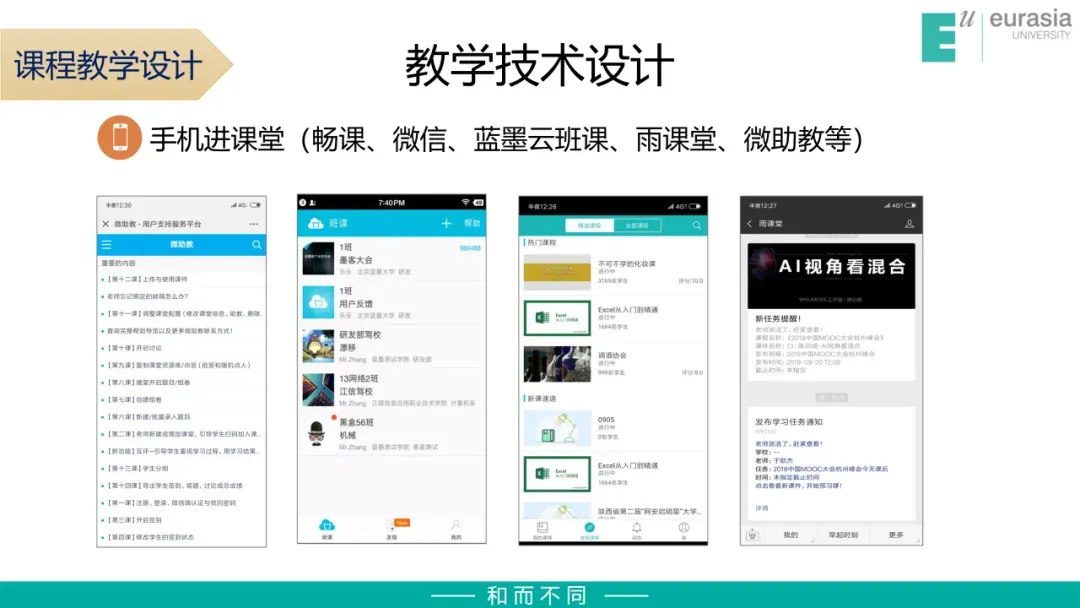Open 我的 menu in 雨课堂 bottom bar
Screen dimensions: 1080x608
point(791,535)
